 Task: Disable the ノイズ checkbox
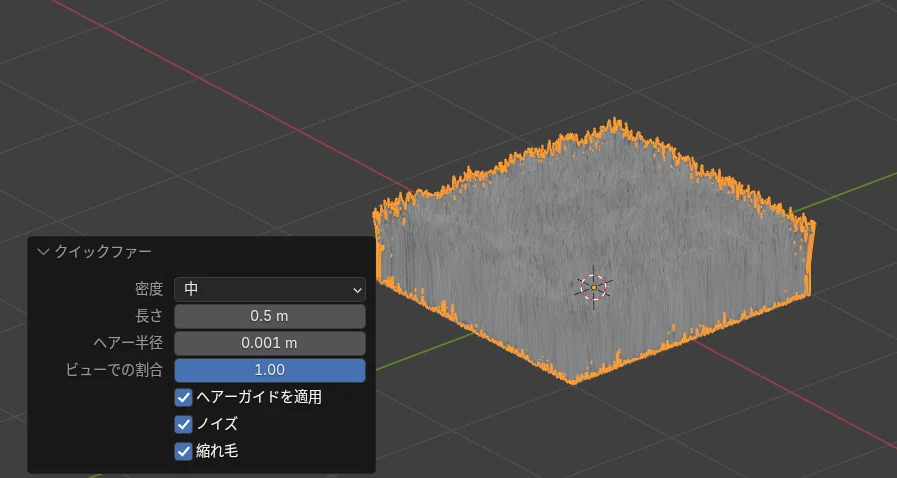184,424
